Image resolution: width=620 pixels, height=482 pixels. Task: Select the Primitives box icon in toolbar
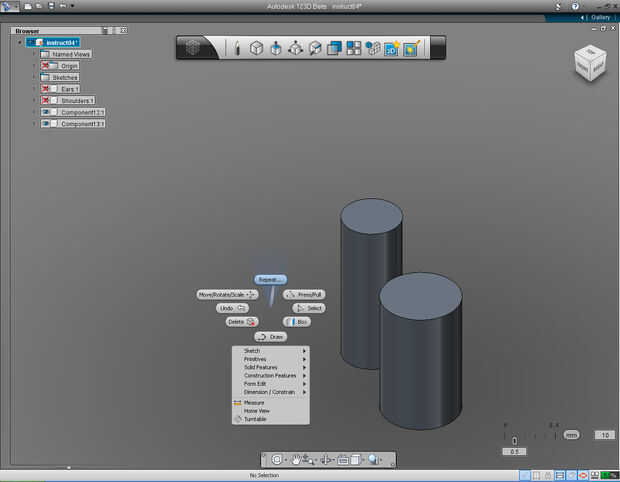(x=256, y=48)
